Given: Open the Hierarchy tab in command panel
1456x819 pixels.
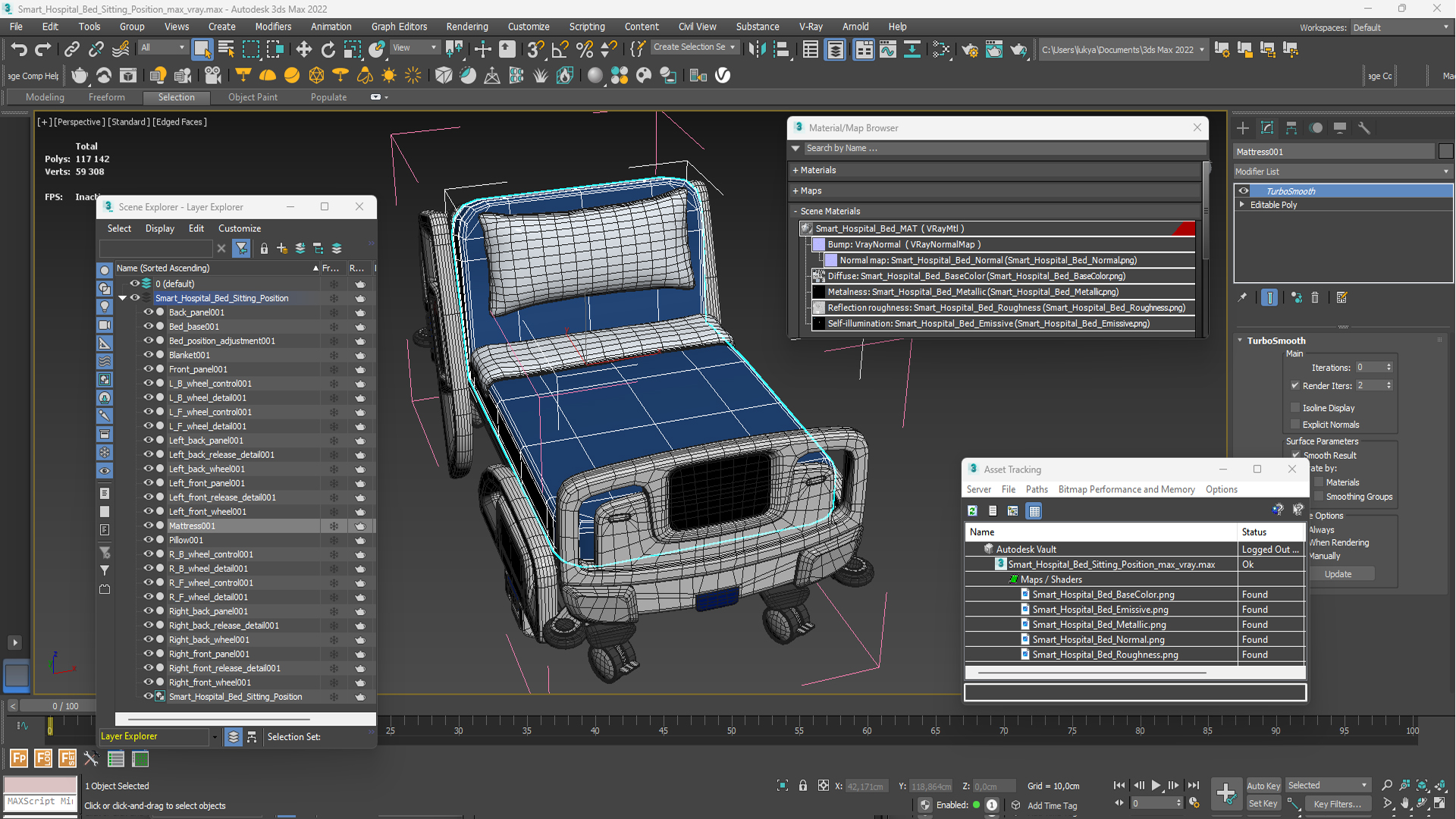Looking at the screenshot, I should pos(1291,127).
